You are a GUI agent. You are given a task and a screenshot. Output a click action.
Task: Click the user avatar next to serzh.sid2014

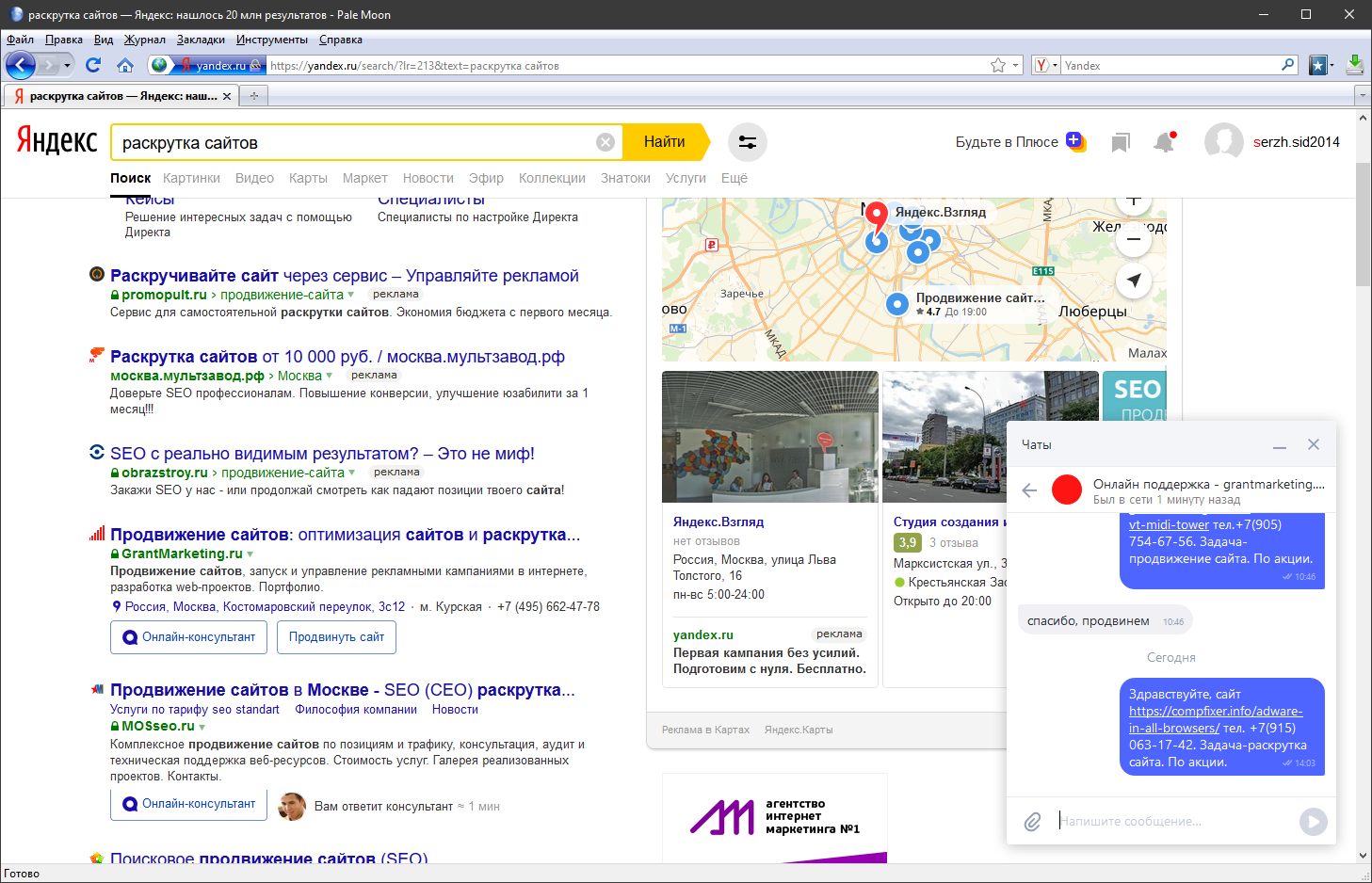pos(1223,142)
